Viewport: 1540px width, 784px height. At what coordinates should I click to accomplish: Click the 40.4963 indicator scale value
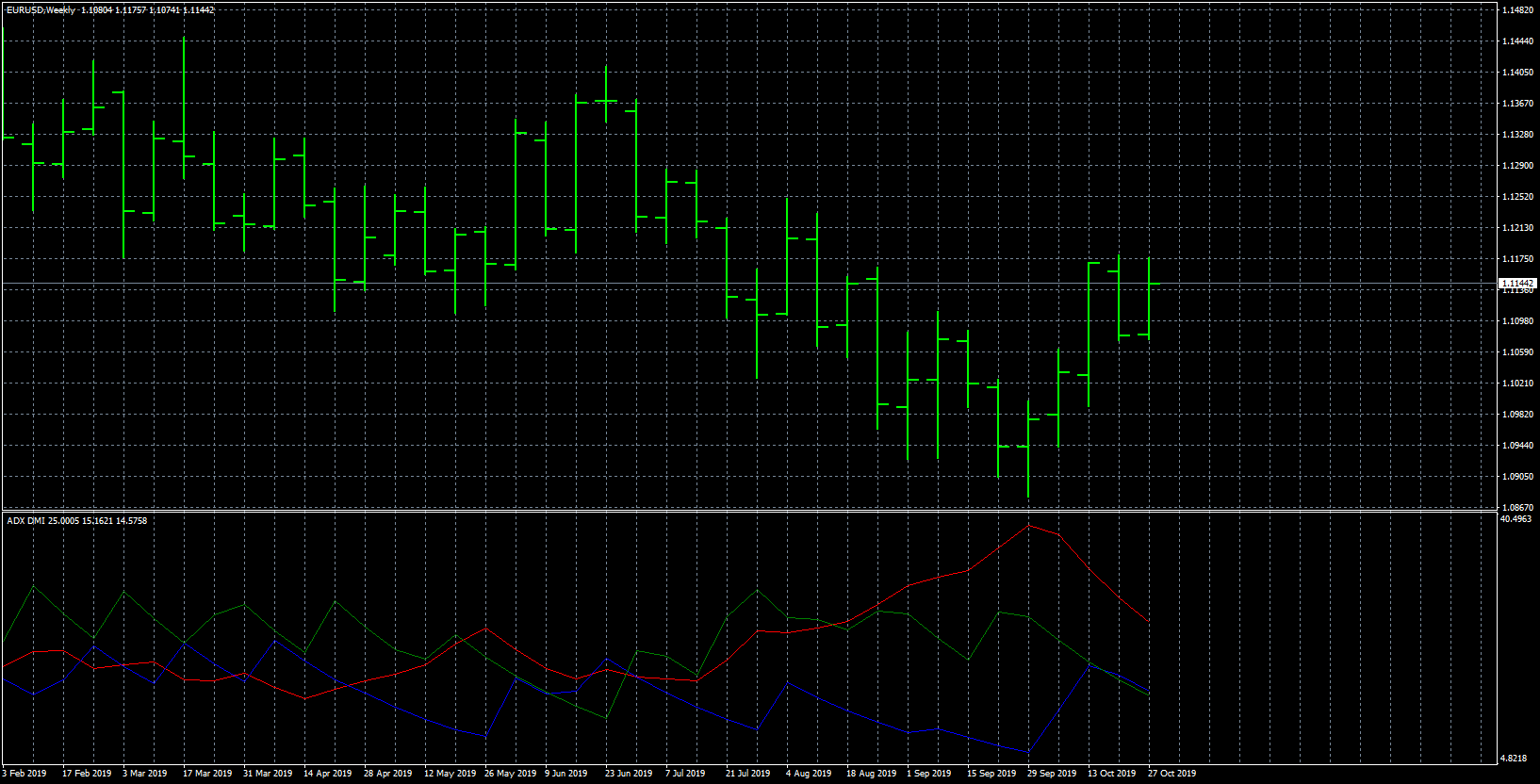[1515, 519]
